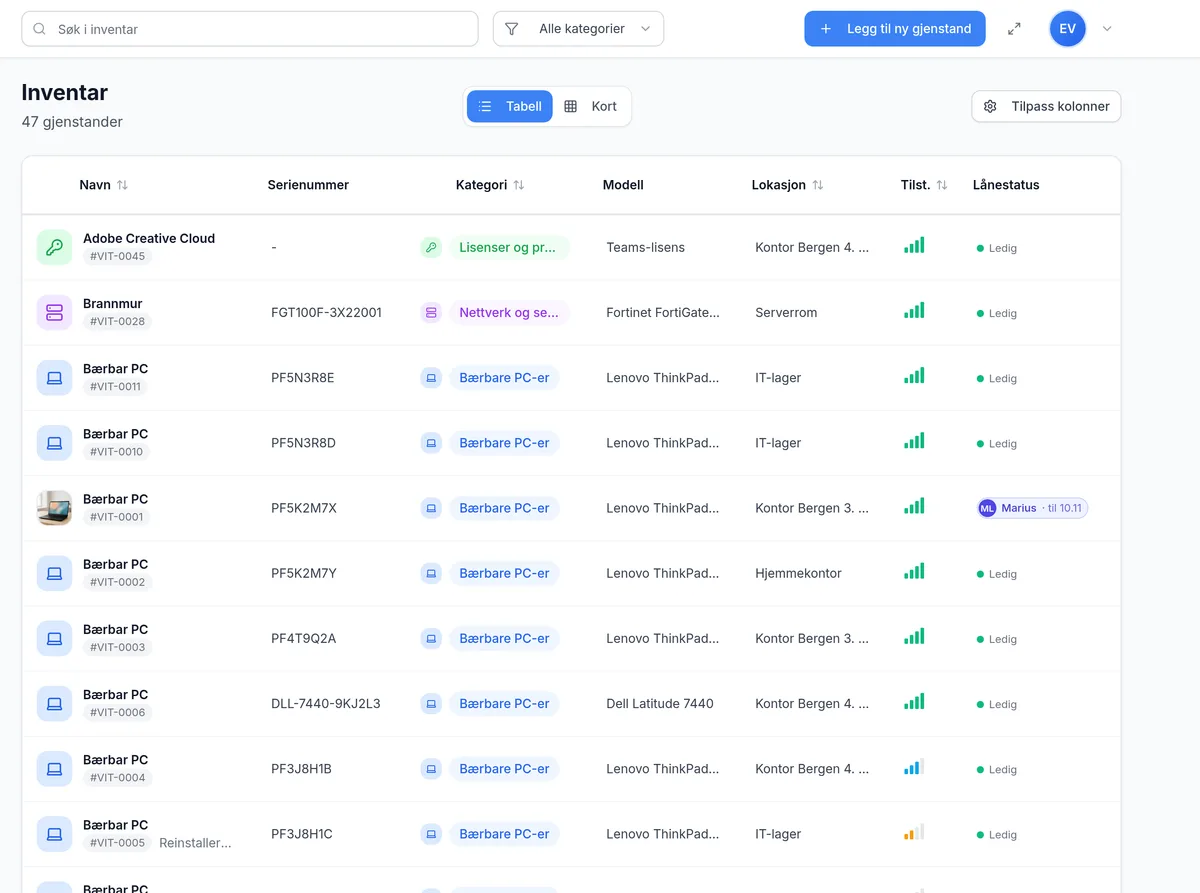
Task: Click serial number FGT100F-3X22001
Action: (326, 312)
